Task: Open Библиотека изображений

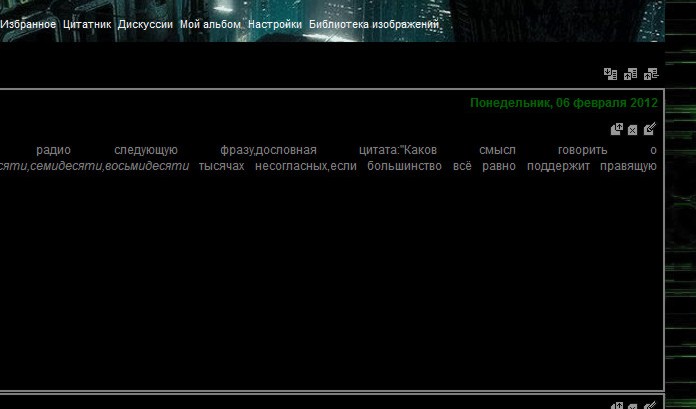Action: tap(373, 23)
